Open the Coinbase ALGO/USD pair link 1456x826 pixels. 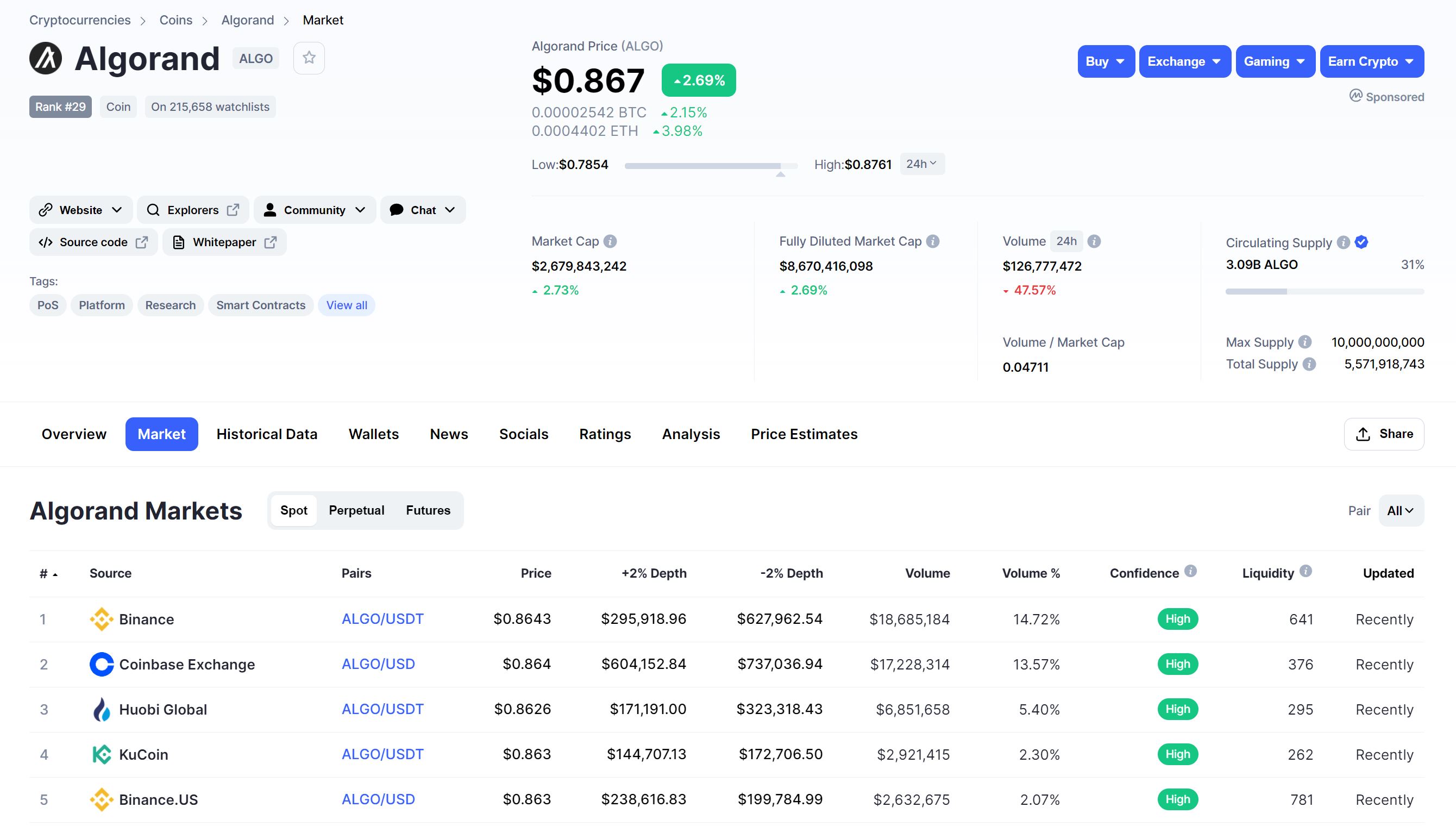(378, 664)
